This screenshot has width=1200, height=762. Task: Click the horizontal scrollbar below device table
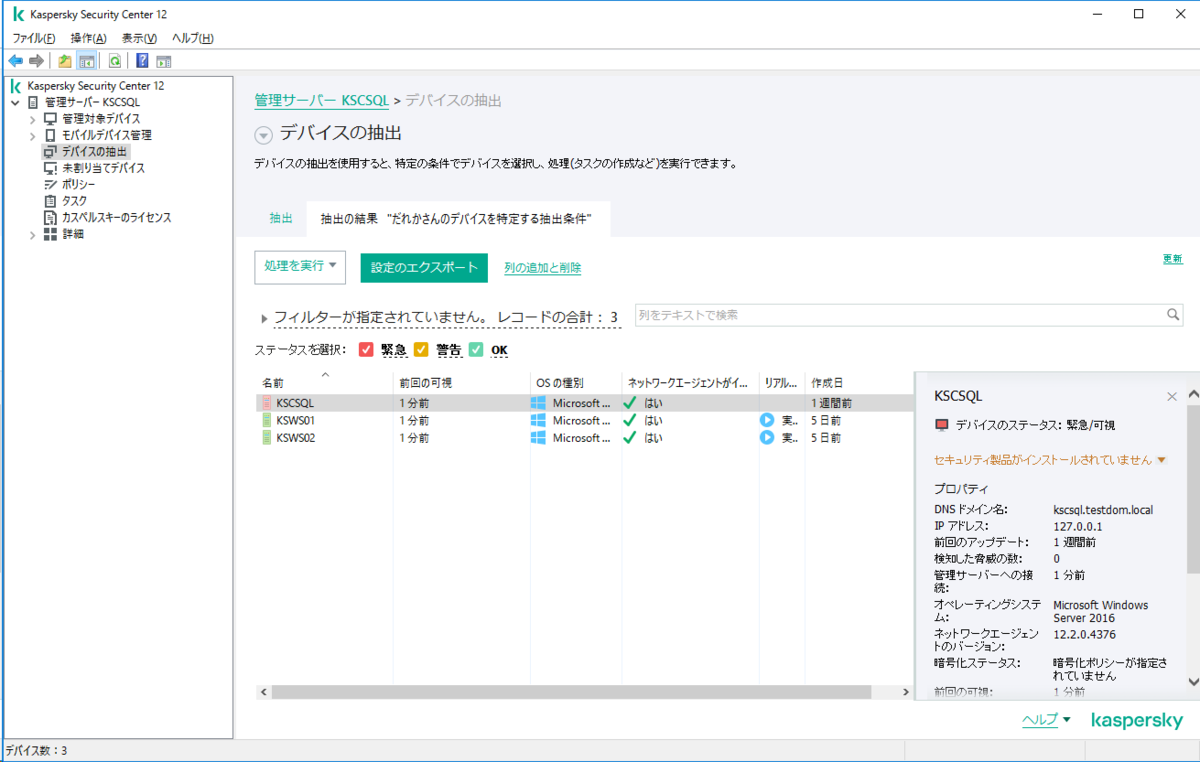click(x=573, y=692)
